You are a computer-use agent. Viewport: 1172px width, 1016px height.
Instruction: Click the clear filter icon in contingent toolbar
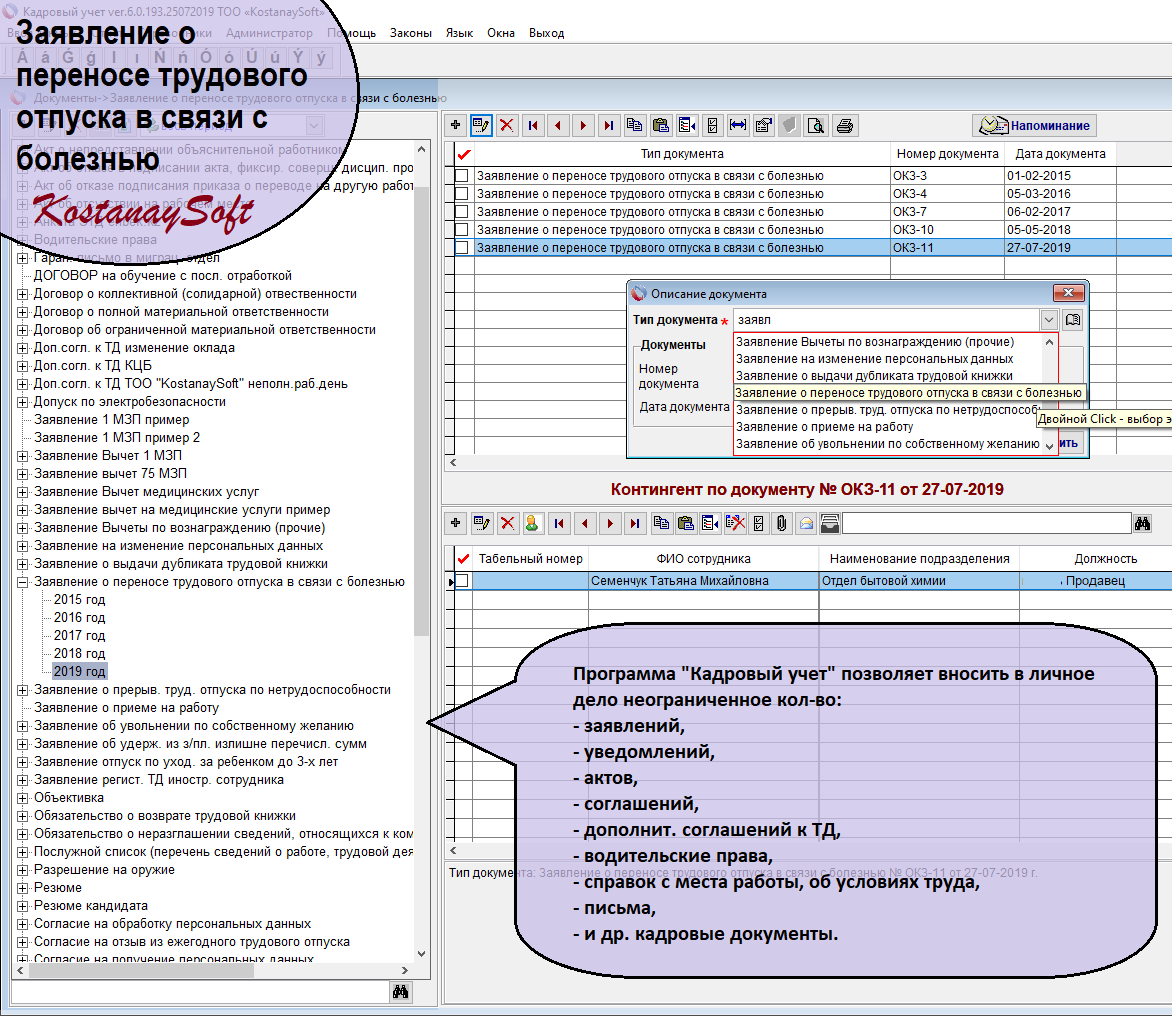click(735, 523)
